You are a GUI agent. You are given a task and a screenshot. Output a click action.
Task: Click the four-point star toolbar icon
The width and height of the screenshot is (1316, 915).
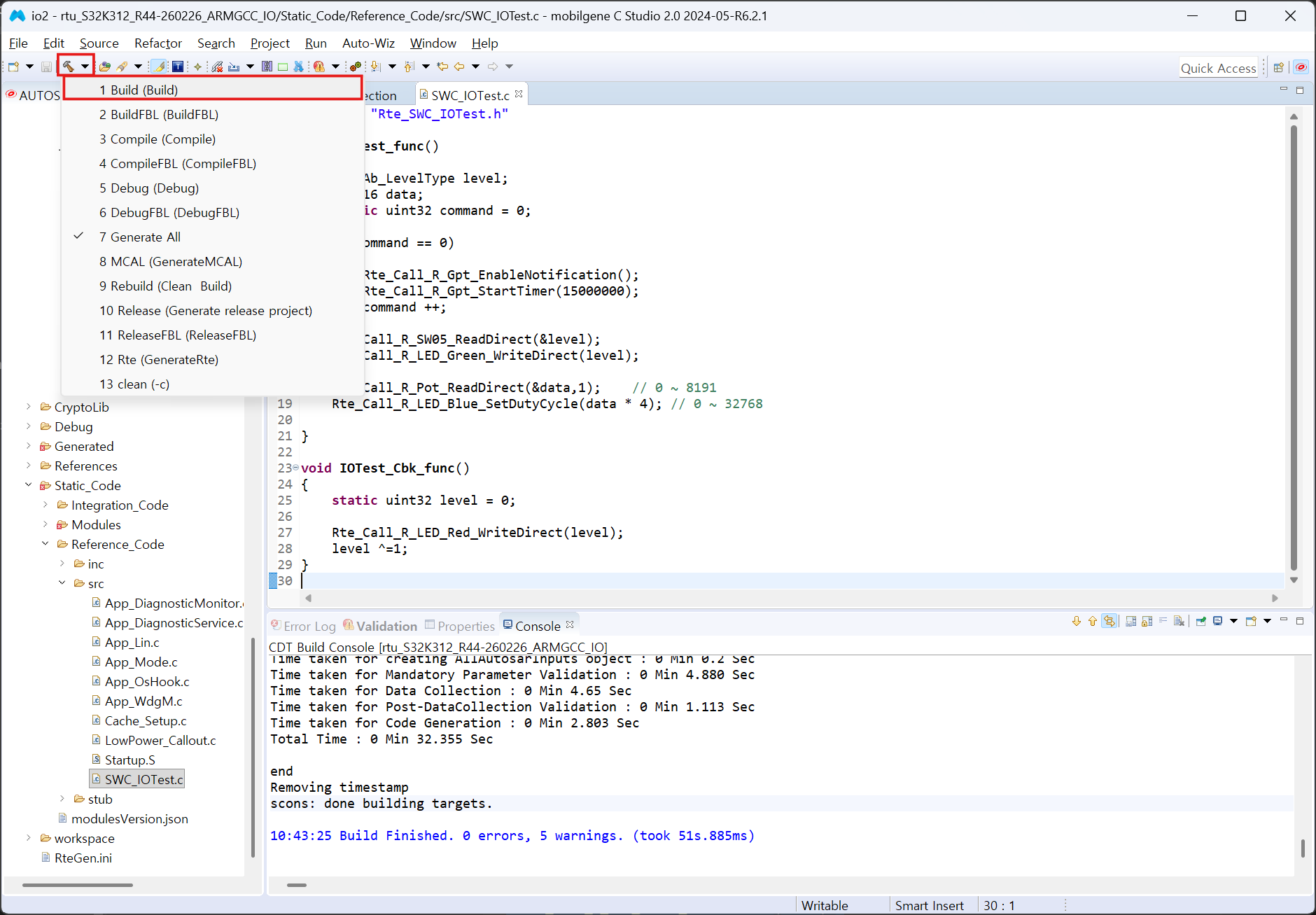198,67
